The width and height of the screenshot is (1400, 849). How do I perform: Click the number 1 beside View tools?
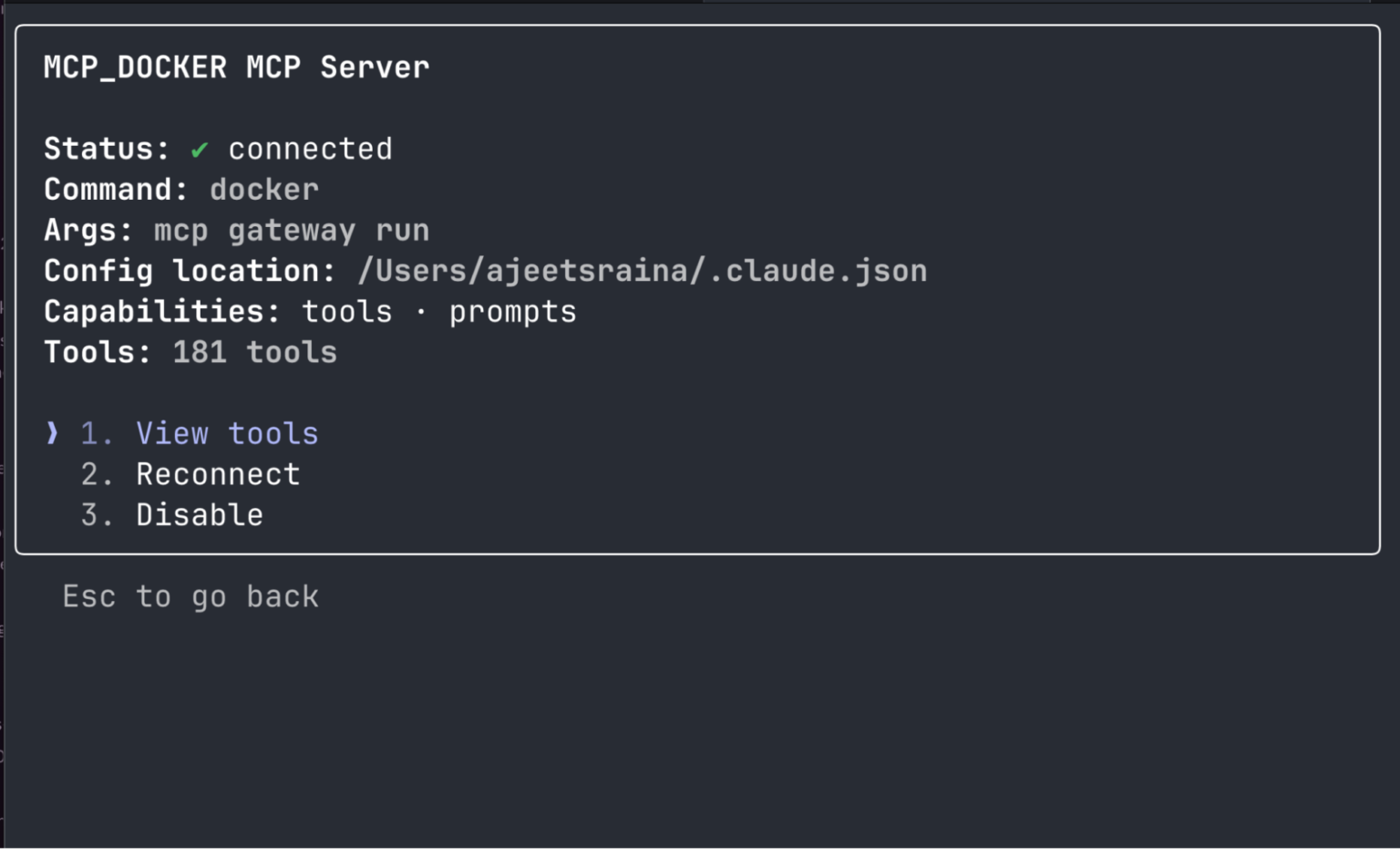(88, 433)
